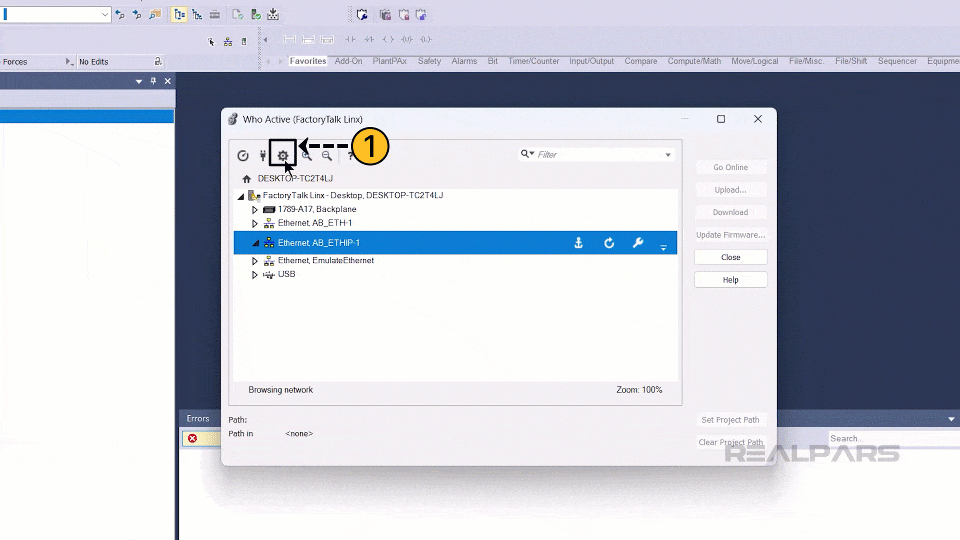Click the home icon beside DESKTOP-TC2T4LJ
The width and height of the screenshot is (960, 540).
coord(246,179)
